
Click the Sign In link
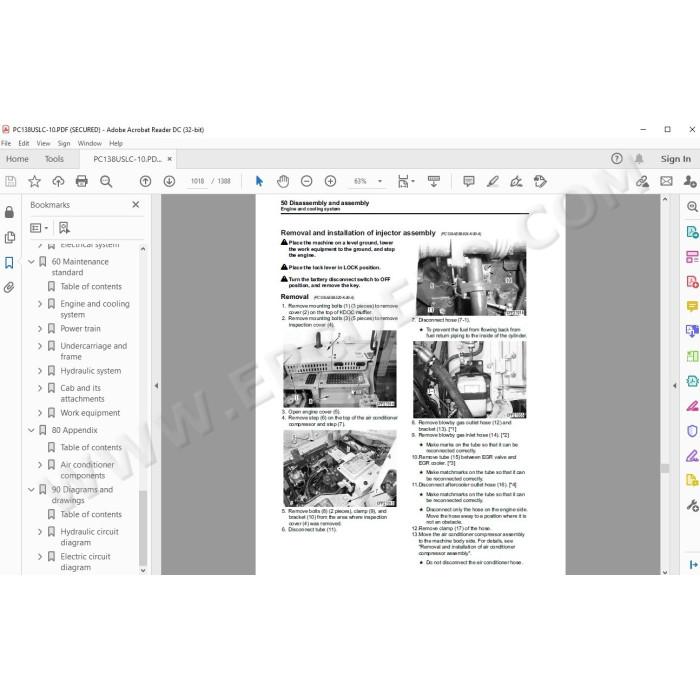point(675,159)
